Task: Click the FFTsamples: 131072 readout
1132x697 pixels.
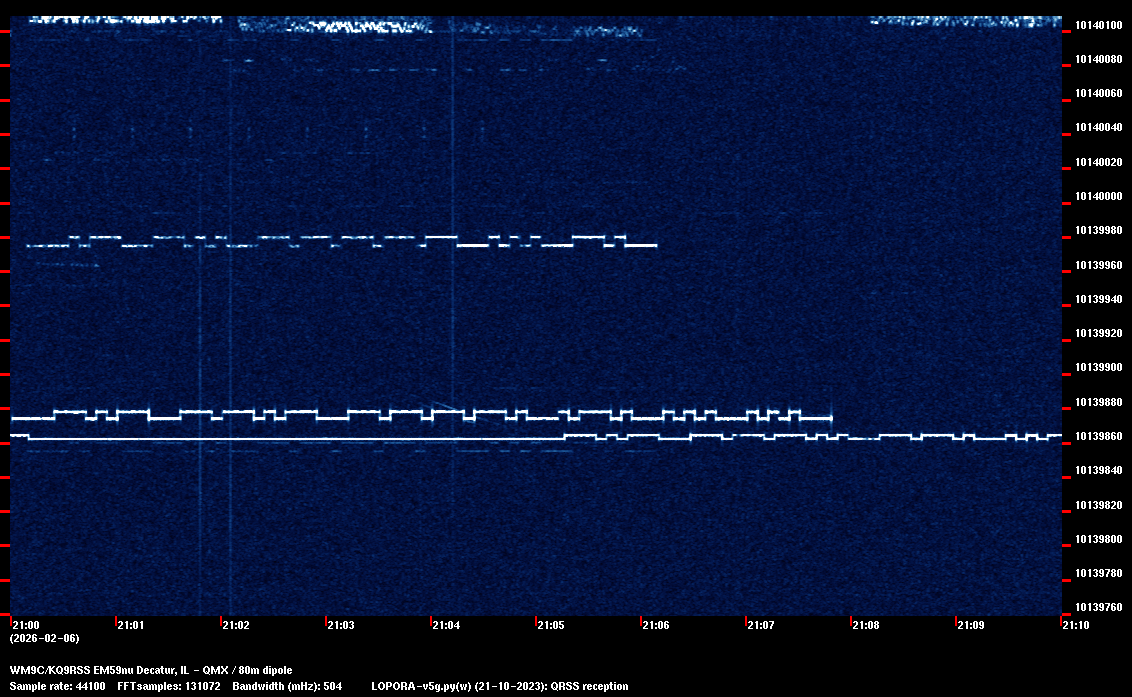Action: 168,686
